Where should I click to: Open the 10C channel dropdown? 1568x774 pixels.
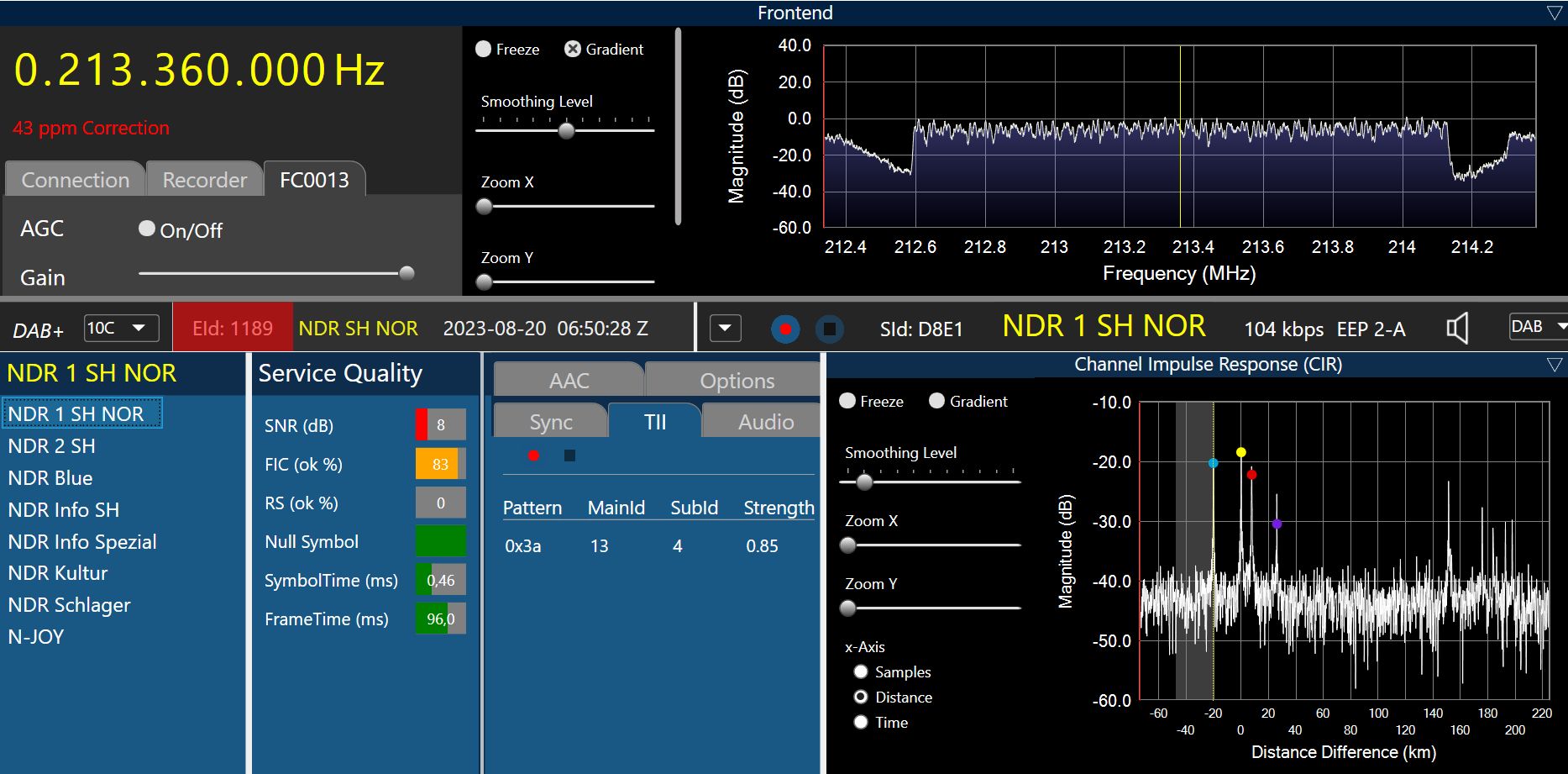tap(121, 328)
